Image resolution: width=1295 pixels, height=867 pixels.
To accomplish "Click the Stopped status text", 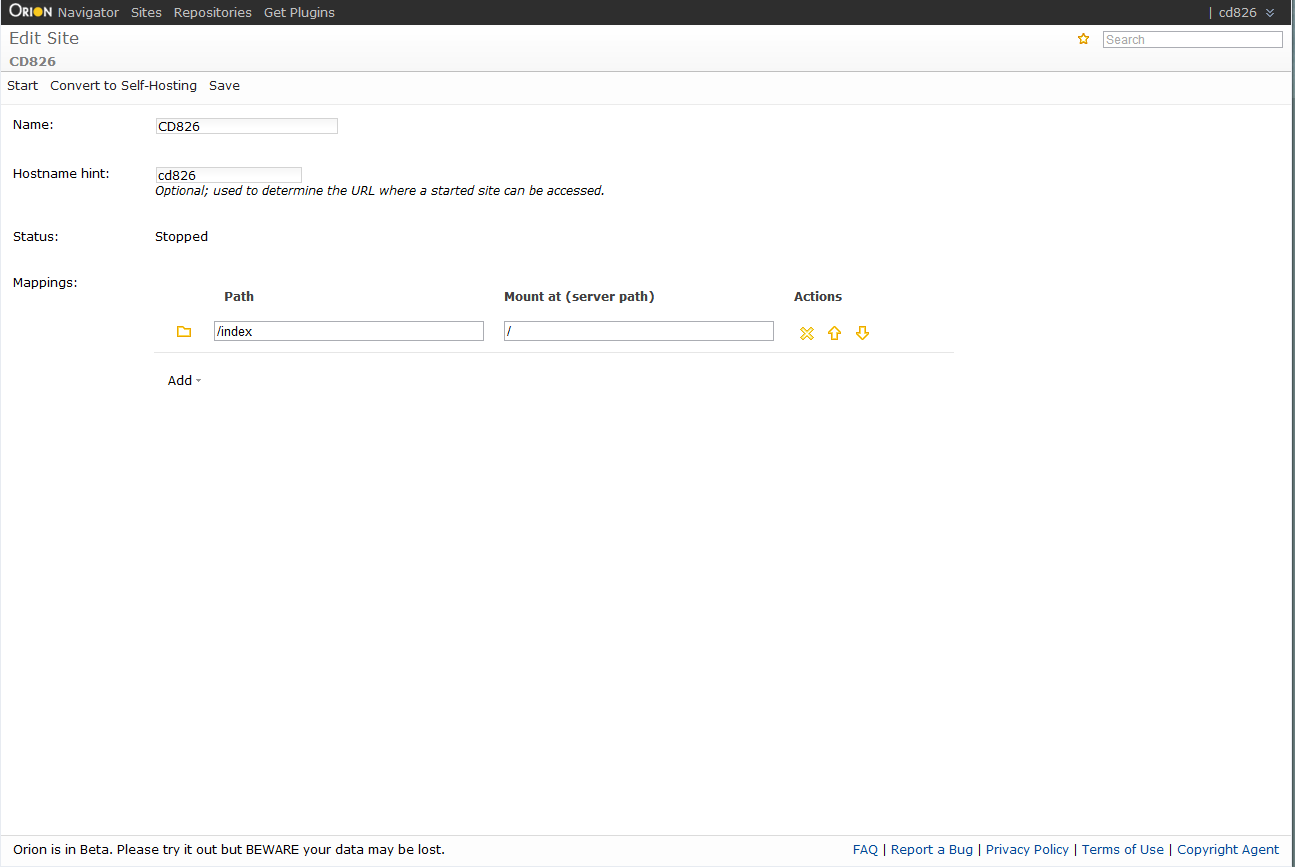I will tap(181, 237).
